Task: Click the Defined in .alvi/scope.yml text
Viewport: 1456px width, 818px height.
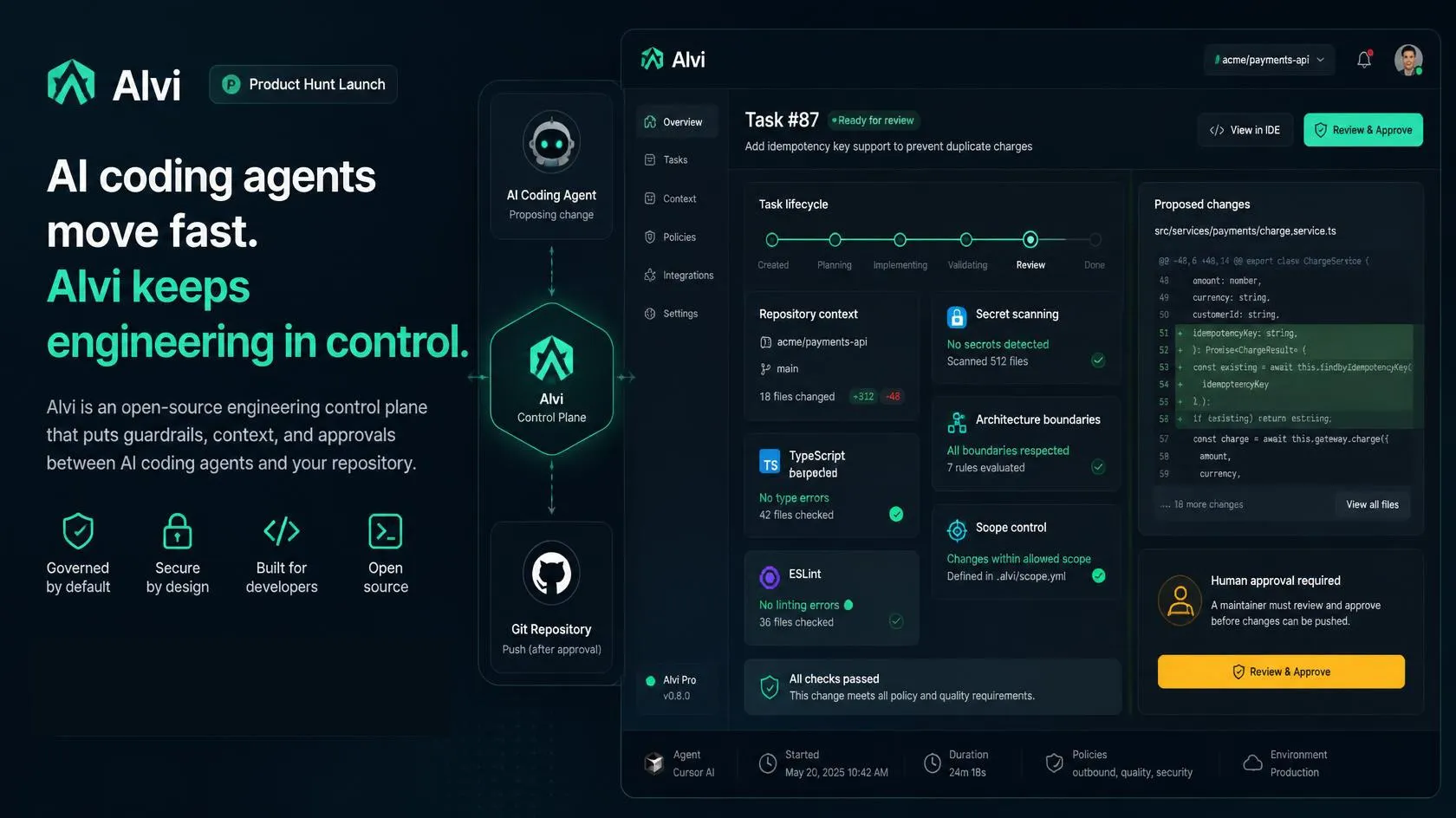Action: [1006, 576]
